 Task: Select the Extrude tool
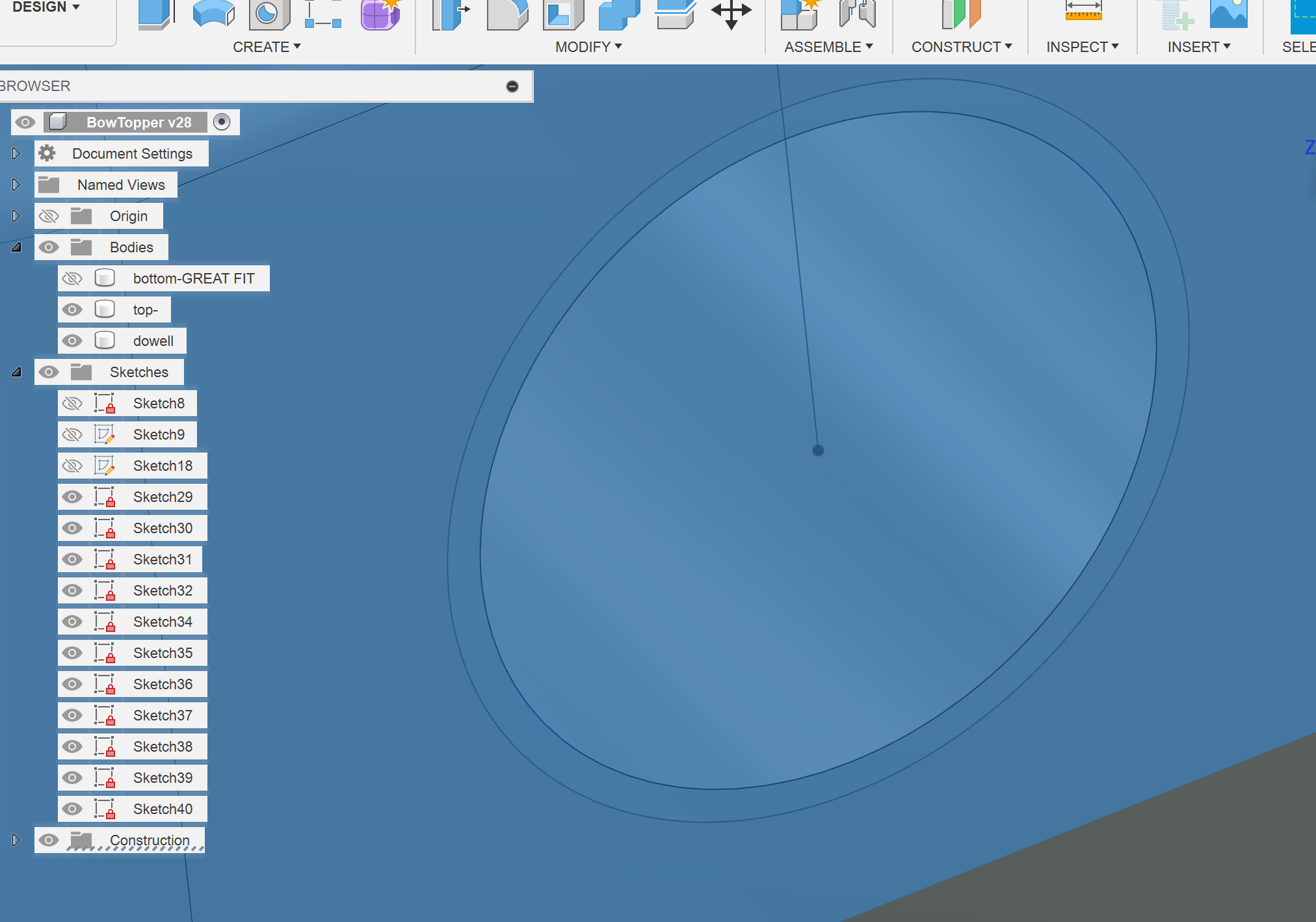[155, 13]
